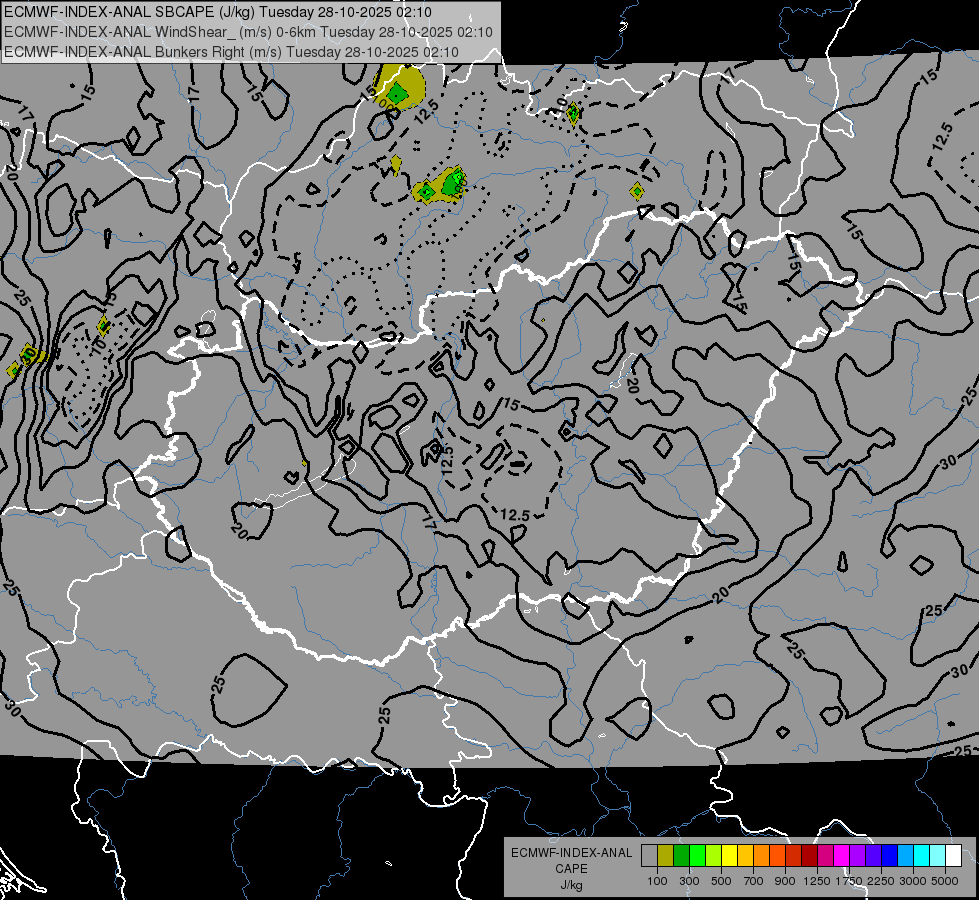Image resolution: width=979 pixels, height=900 pixels.
Task: Pick the pure blue legend swatch
Action: pos(890,856)
